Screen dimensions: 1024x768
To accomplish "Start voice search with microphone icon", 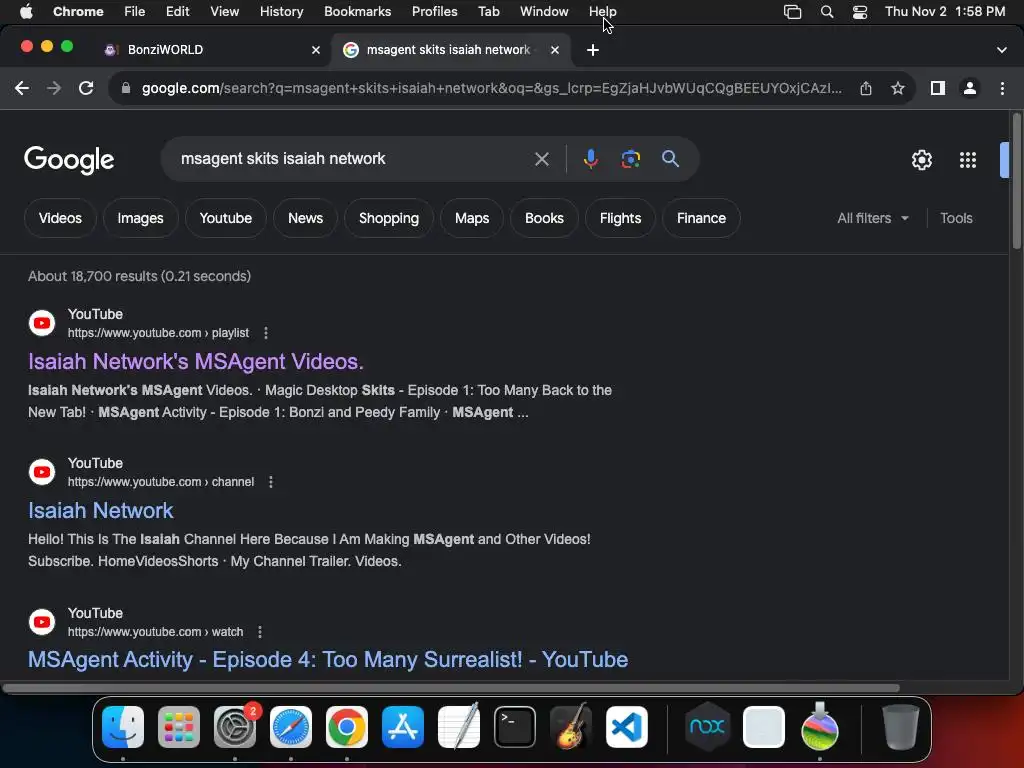I will 590,159.
